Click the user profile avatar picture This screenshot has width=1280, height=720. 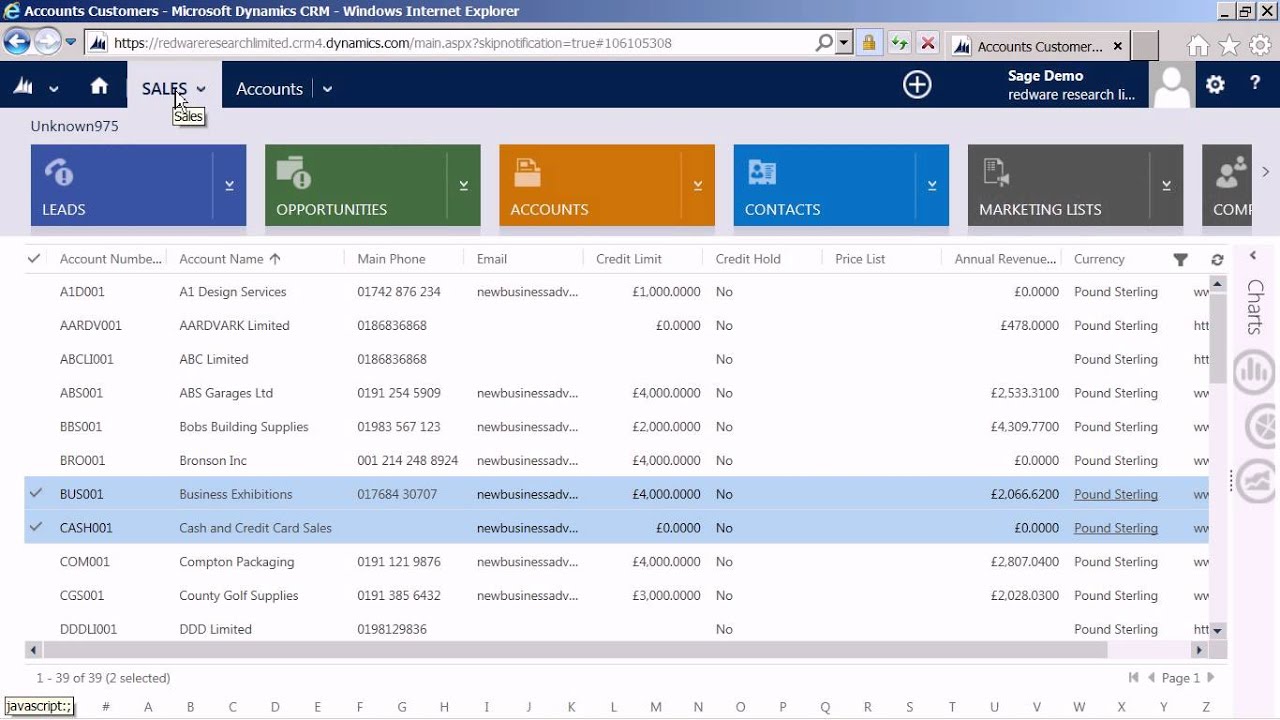click(1171, 85)
